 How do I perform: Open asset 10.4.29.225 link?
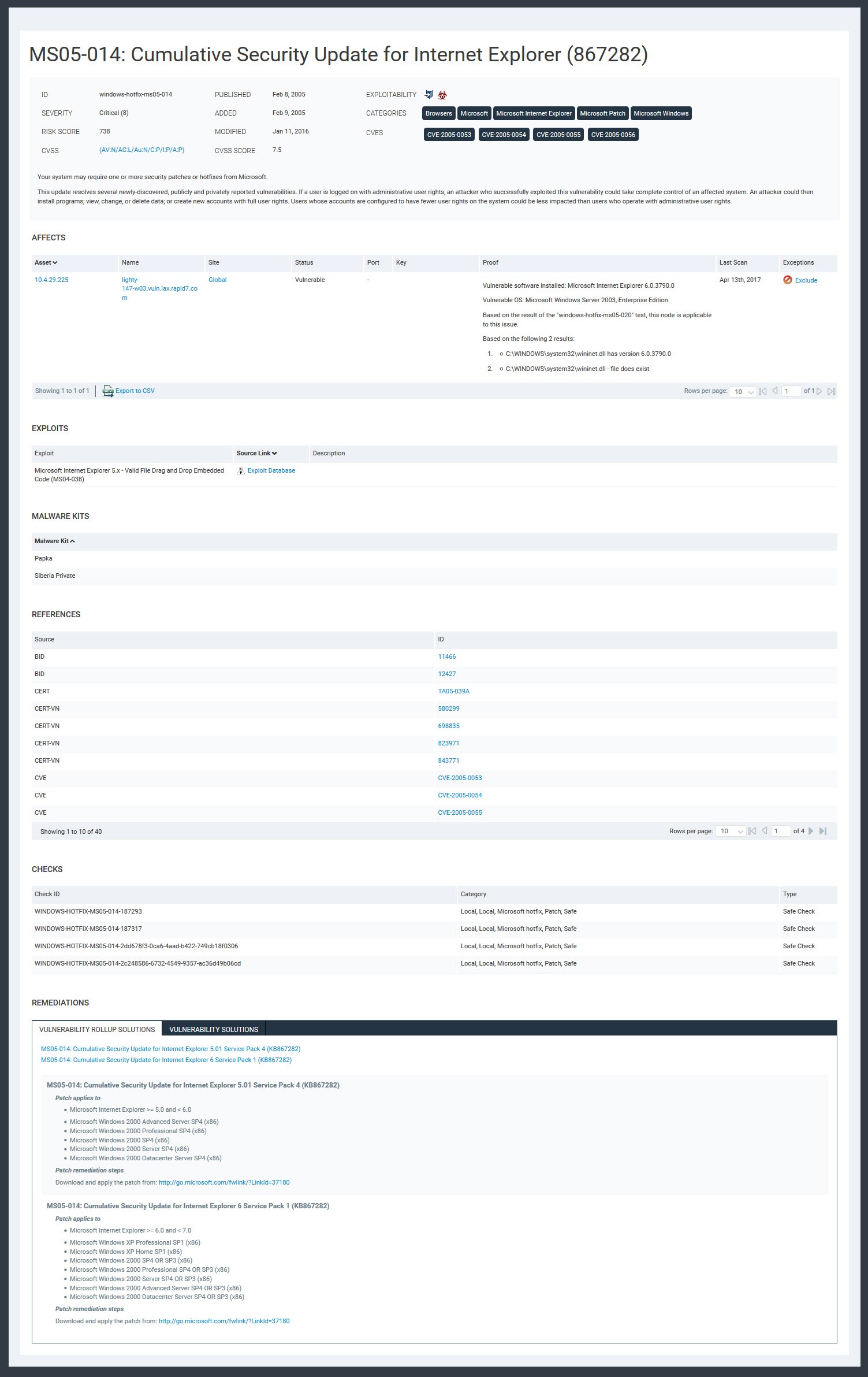51,280
